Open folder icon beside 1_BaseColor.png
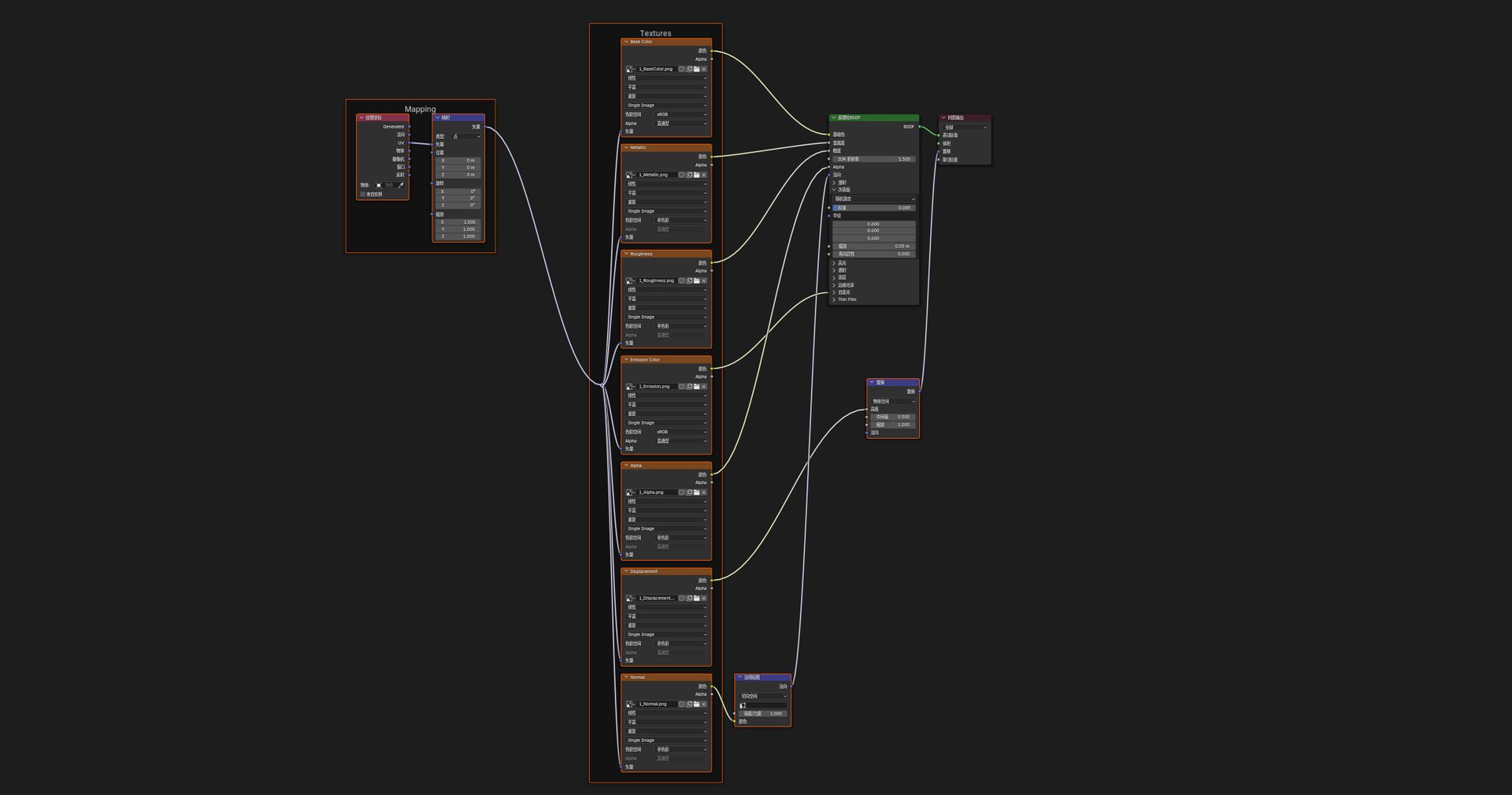Viewport: 1512px width, 795px height. (696, 69)
